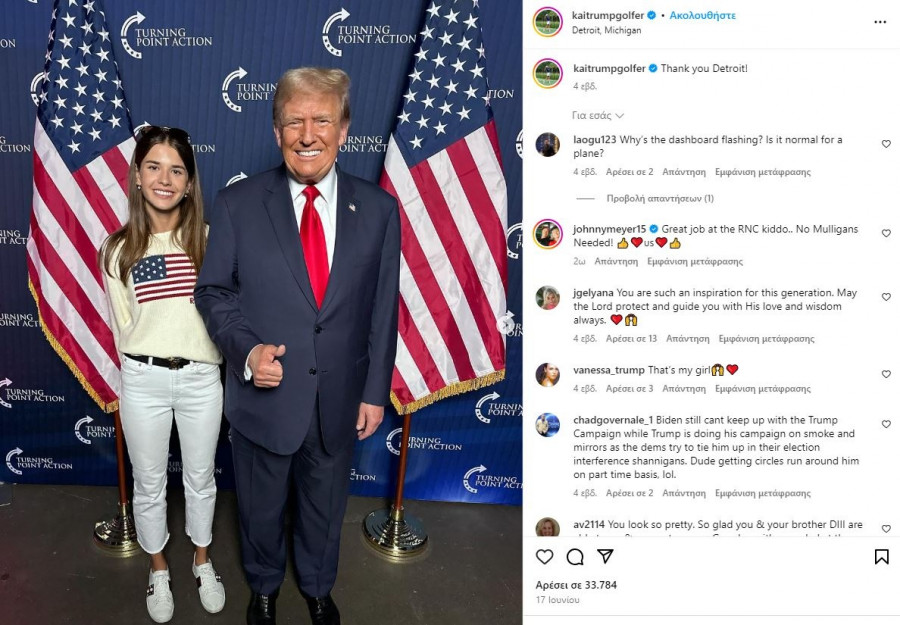This screenshot has width=900, height=625.
Task: Open kaitrumpgolfer profile avatar in header
Action: 548,22
